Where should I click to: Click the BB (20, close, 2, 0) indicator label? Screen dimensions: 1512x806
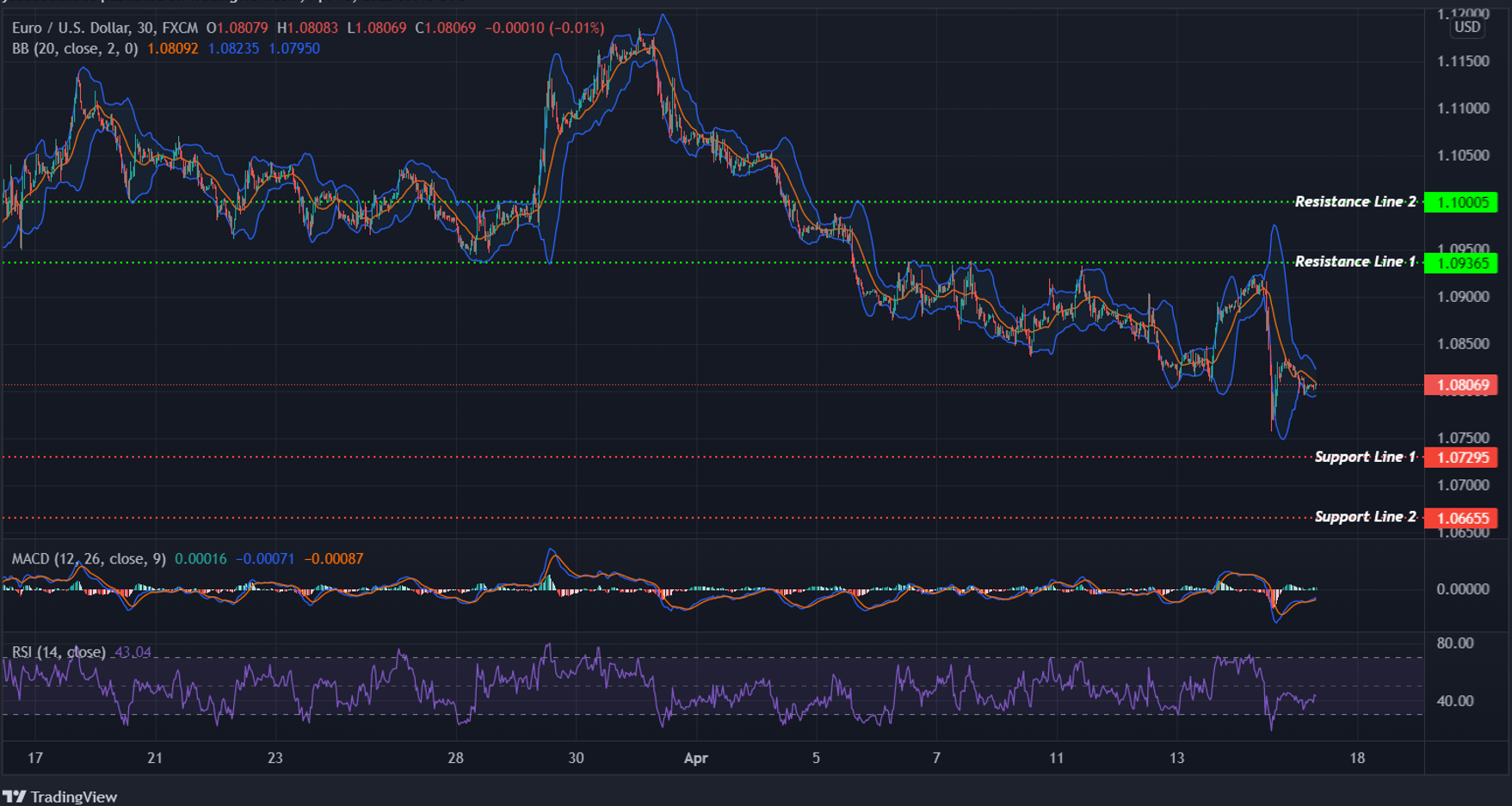[75, 49]
